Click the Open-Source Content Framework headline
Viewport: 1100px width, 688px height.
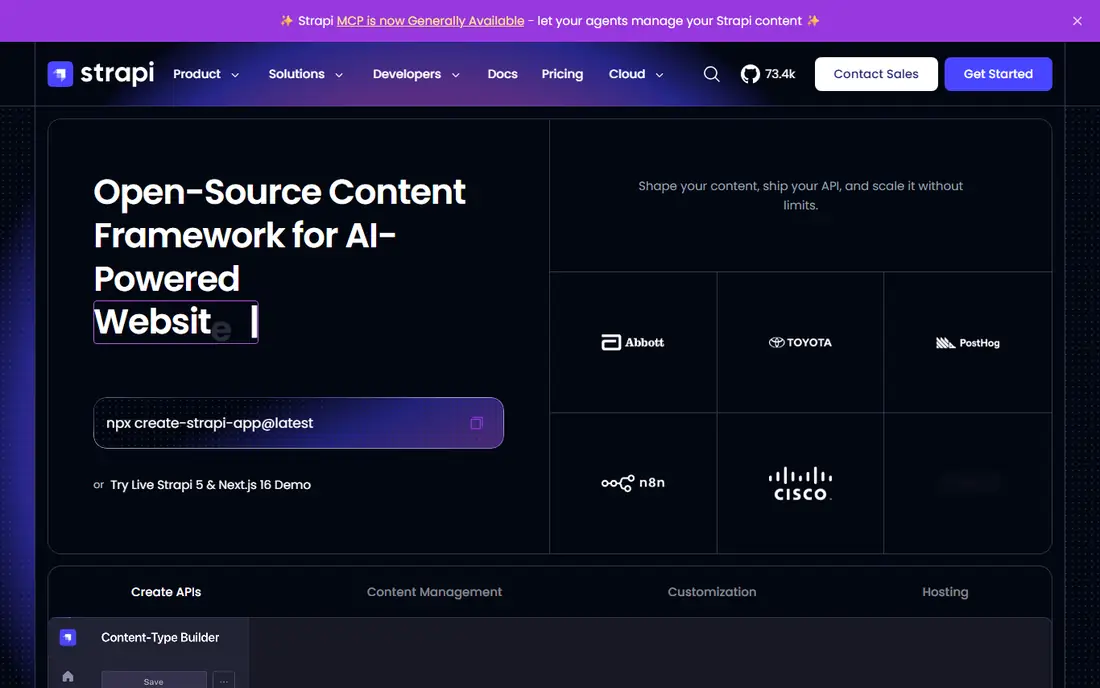[x=279, y=257]
